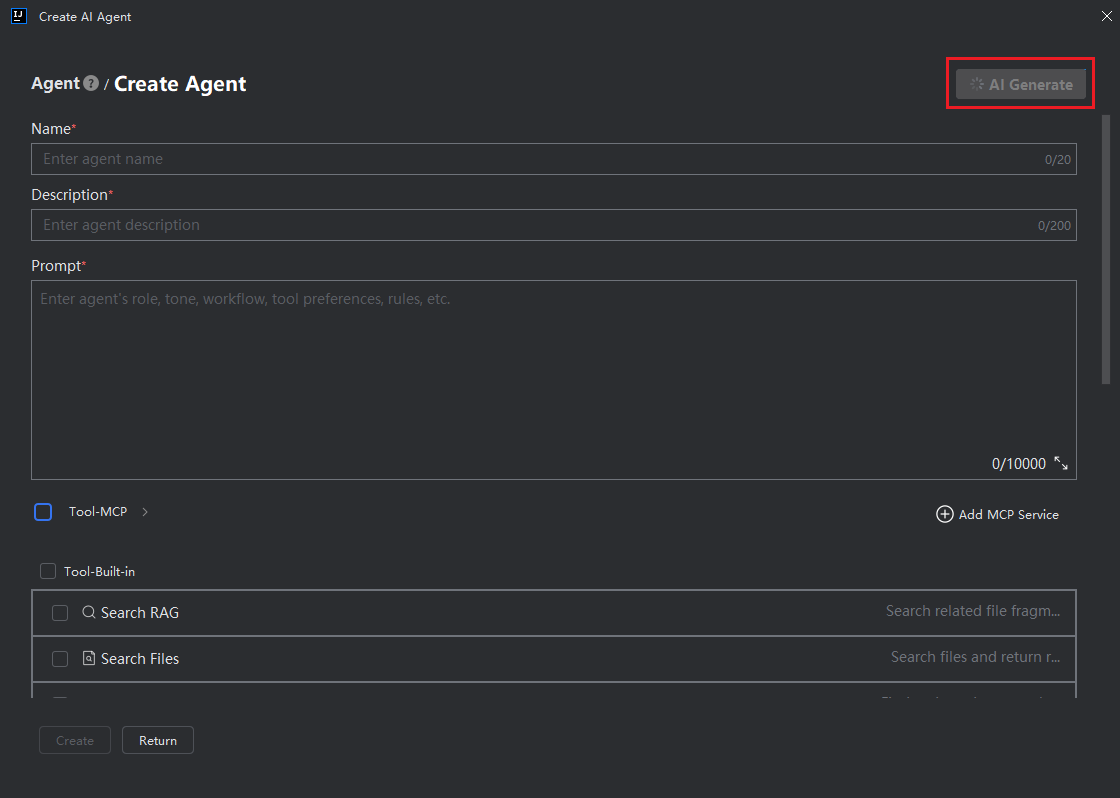Close the Create AI Agent dialog
This screenshot has width=1120, height=798.
click(x=1106, y=16)
